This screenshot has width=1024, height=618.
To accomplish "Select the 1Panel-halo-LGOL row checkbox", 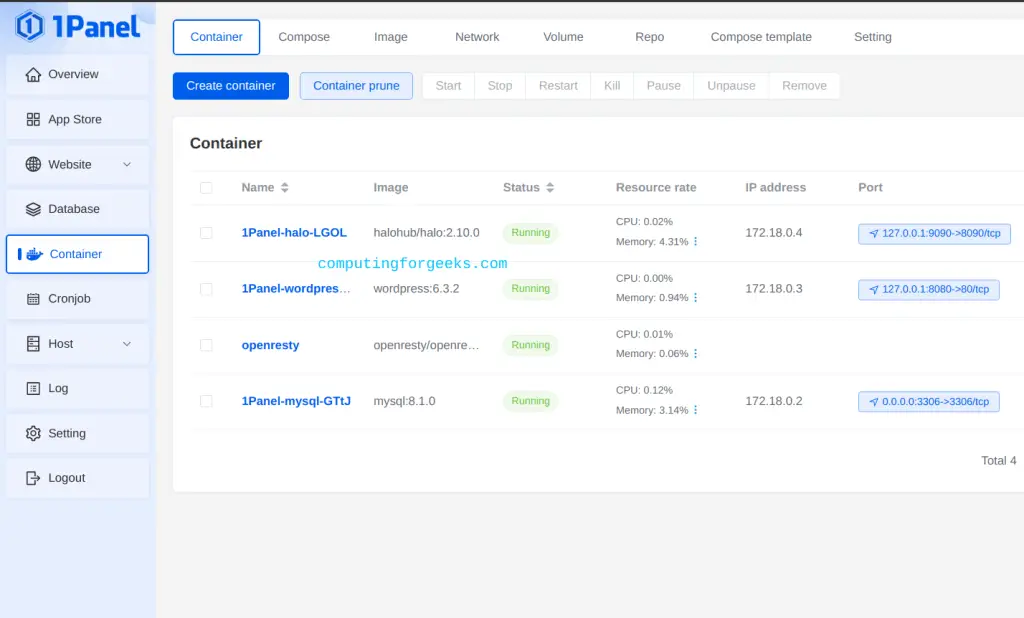I will (206, 233).
